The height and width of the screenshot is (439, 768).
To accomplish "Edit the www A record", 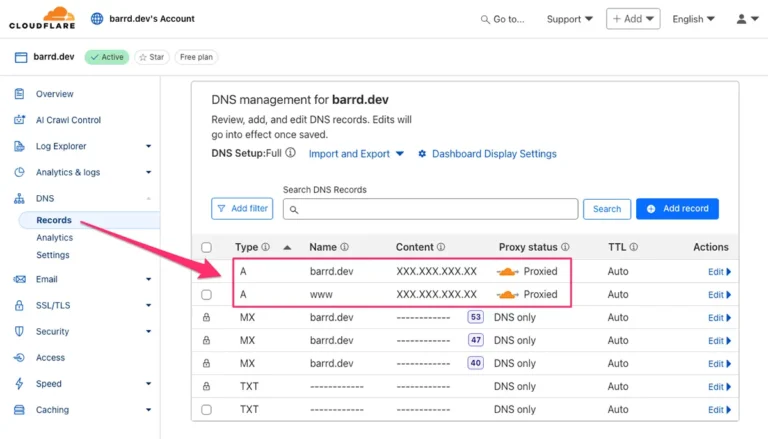I will [719, 295].
